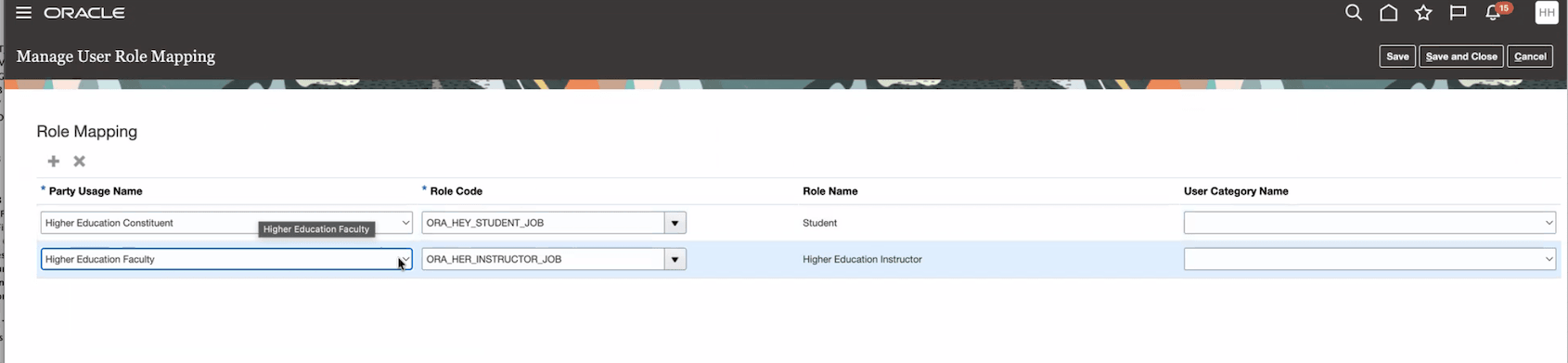Click the Role Name column header
The width and height of the screenshot is (1568, 363).
(x=830, y=191)
